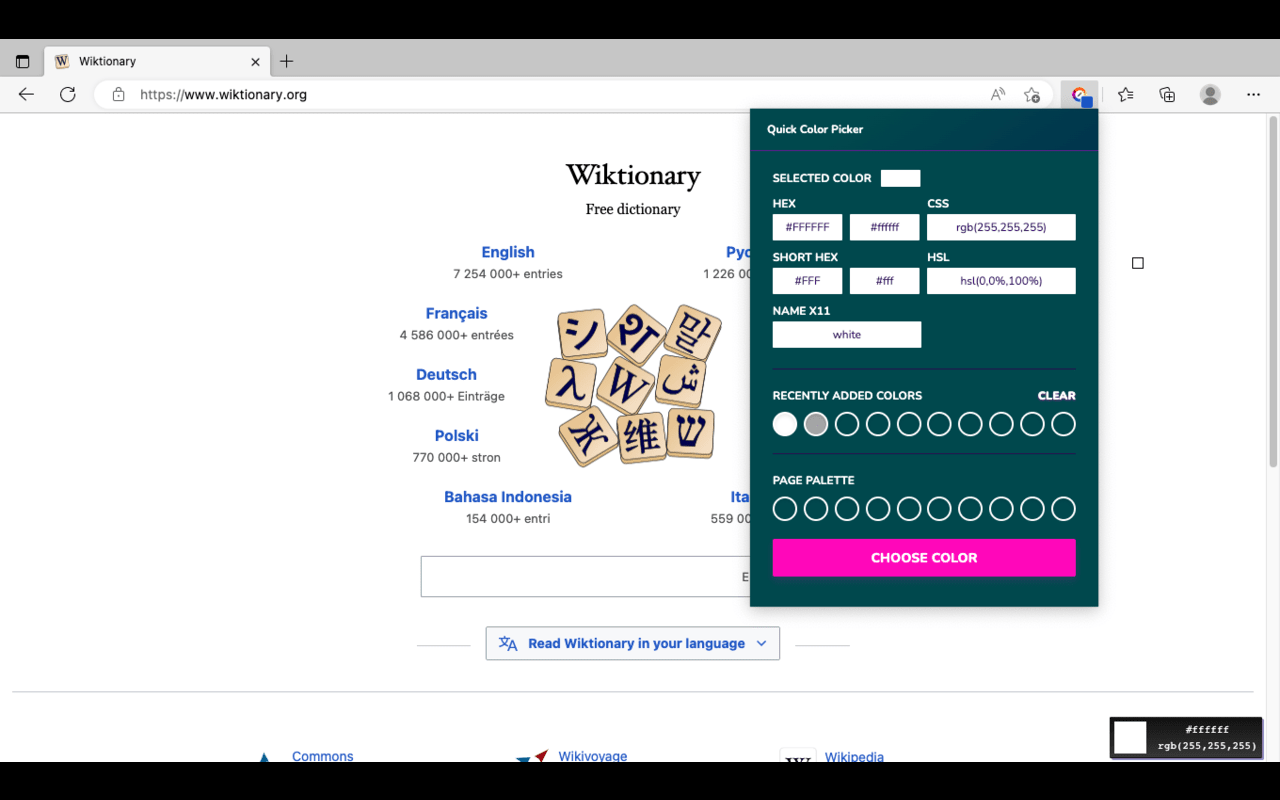Open the Wikivoyage project link
Image resolution: width=1280 pixels, height=800 pixels.
592,756
